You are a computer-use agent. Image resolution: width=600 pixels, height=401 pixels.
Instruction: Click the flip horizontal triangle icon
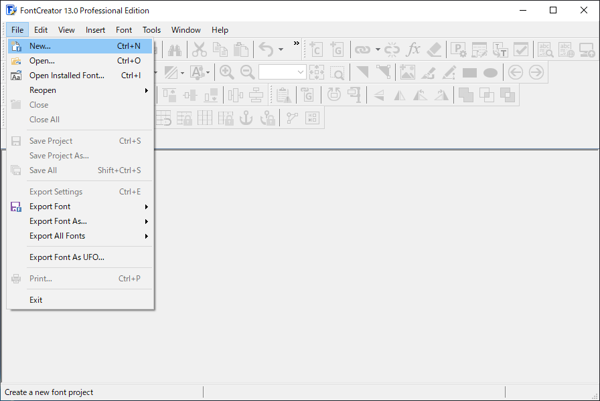tap(400, 95)
